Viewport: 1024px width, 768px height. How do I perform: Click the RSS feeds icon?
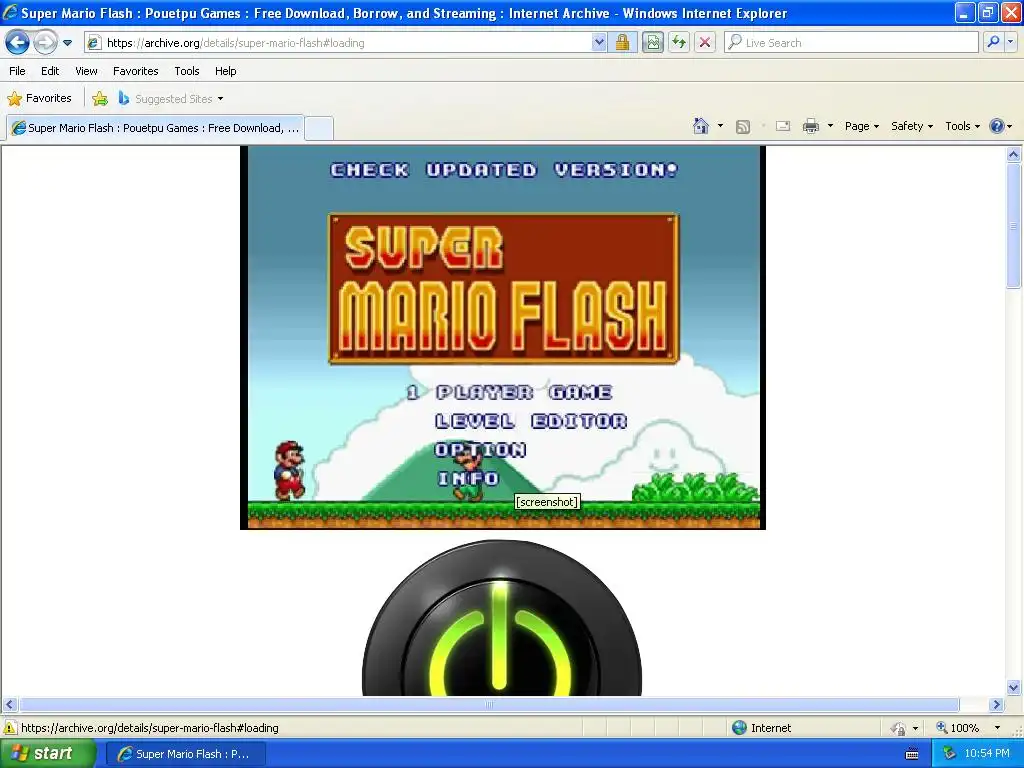click(x=743, y=127)
